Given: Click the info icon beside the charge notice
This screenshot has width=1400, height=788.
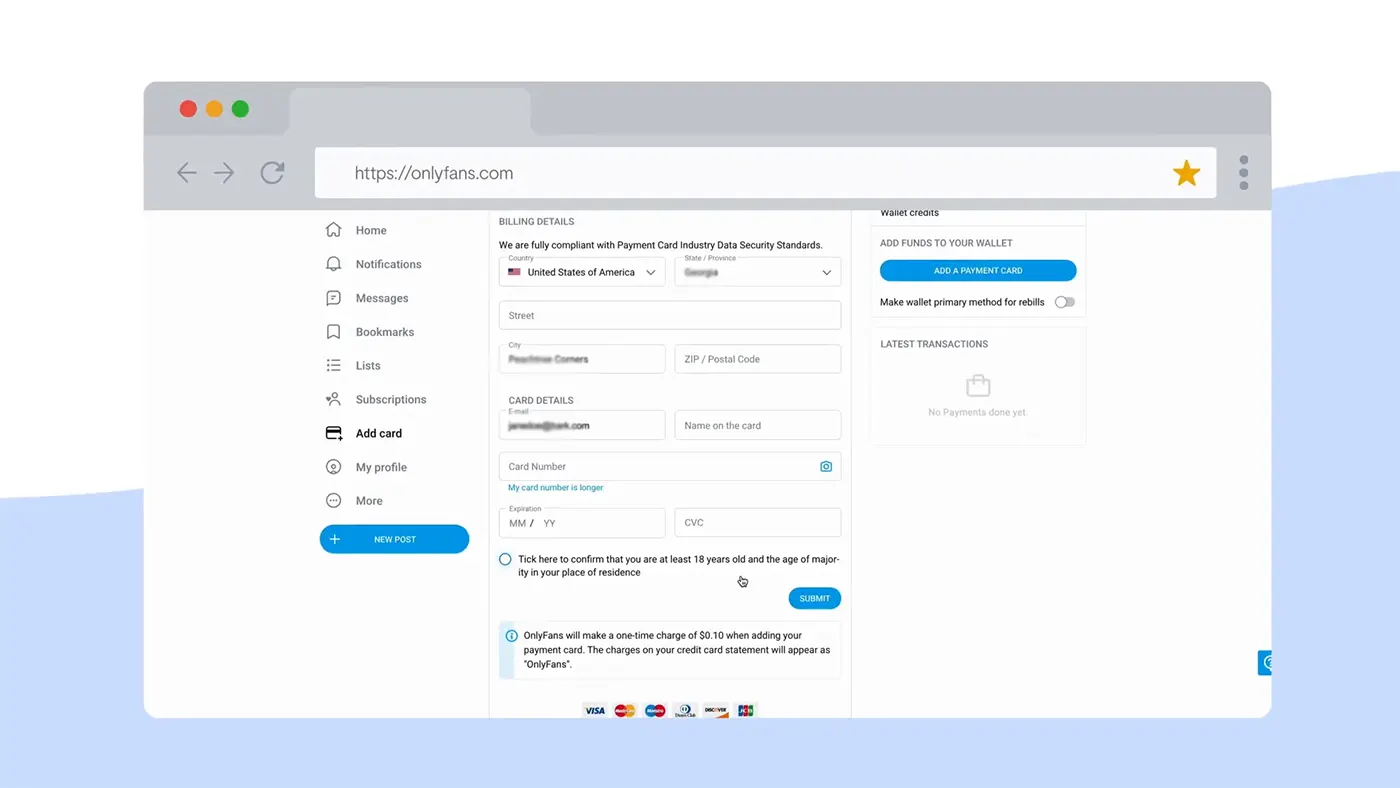Looking at the screenshot, I should pyautogui.click(x=511, y=636).
